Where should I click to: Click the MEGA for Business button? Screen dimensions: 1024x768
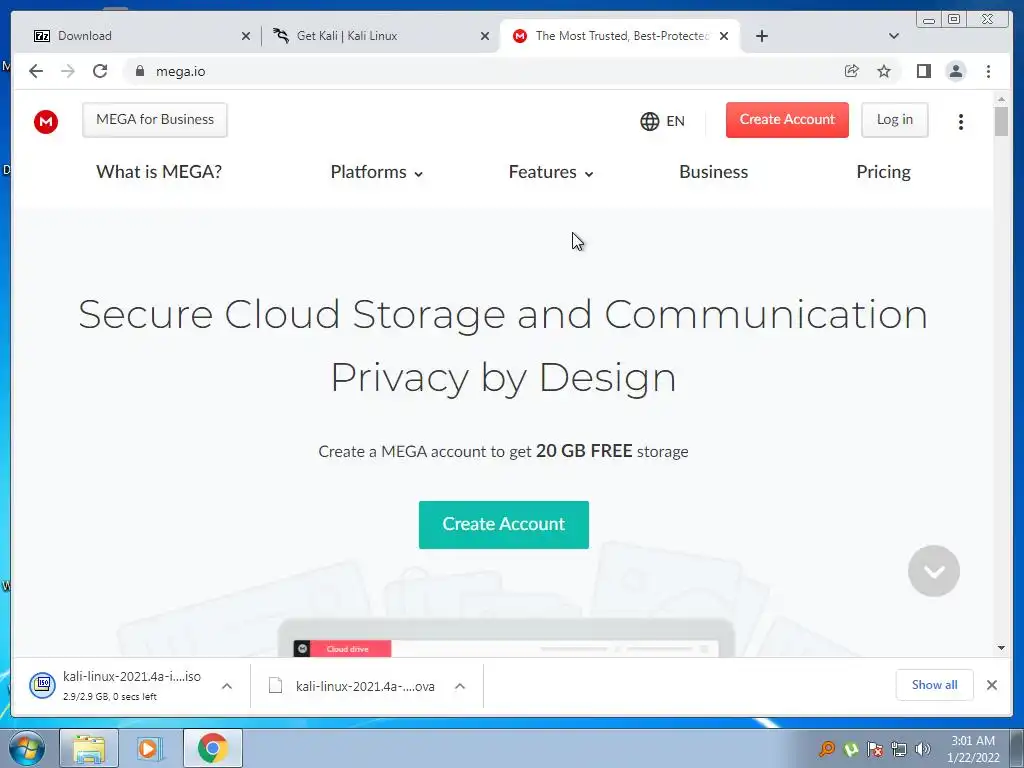(155, 120)
